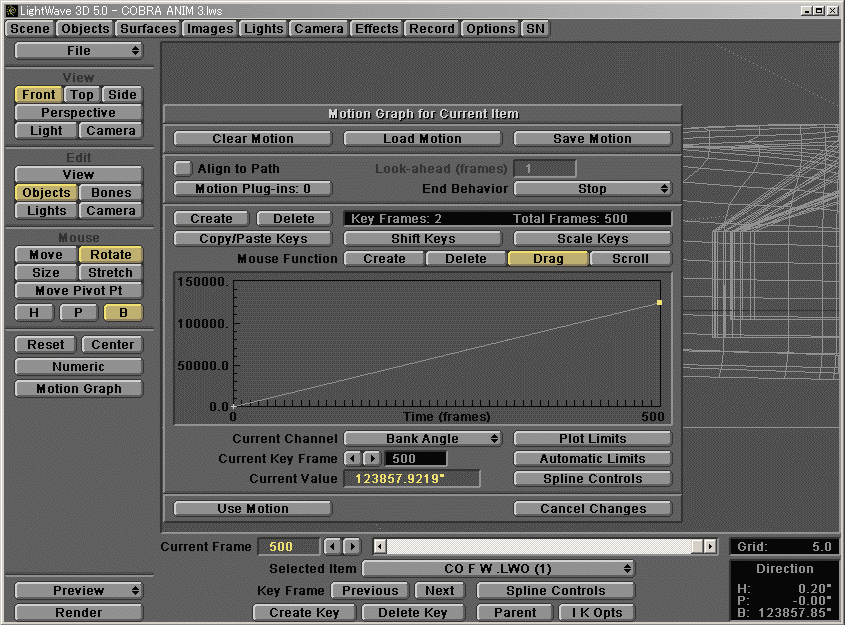Select the H heading axis button

point(34,313)
